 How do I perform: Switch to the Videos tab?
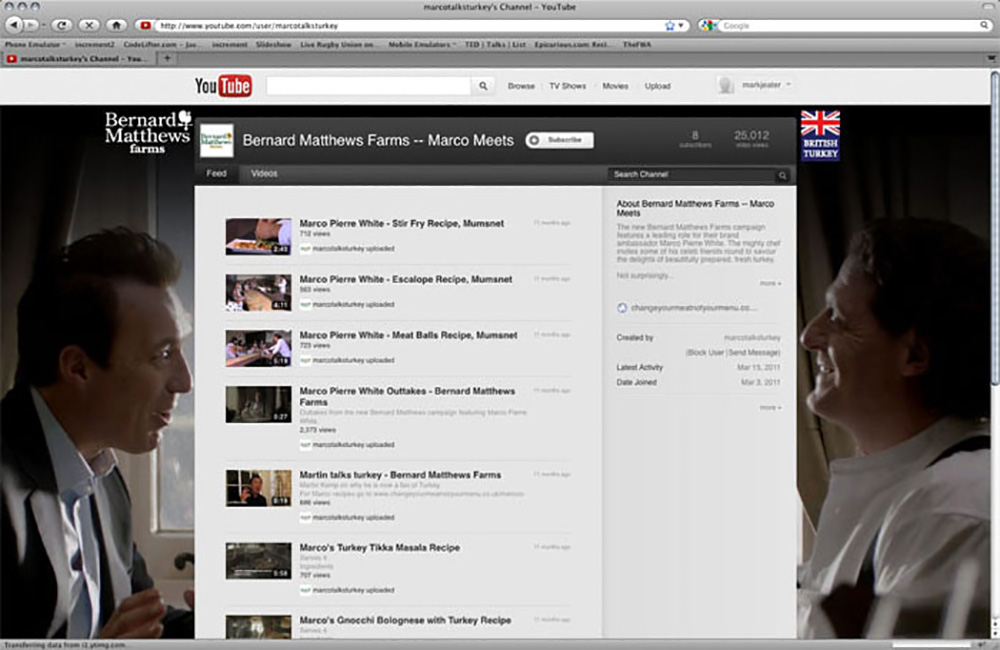(264, 174)
